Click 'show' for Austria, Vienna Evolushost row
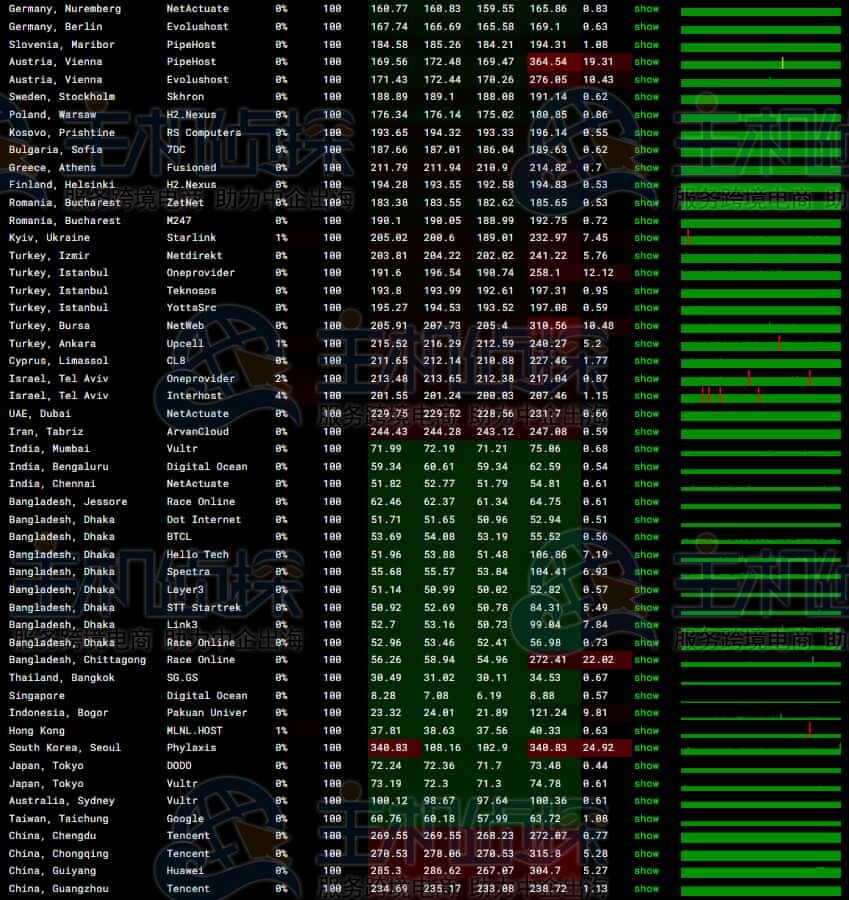The height and width of the screenshot is (900, 849). point(646,80)
